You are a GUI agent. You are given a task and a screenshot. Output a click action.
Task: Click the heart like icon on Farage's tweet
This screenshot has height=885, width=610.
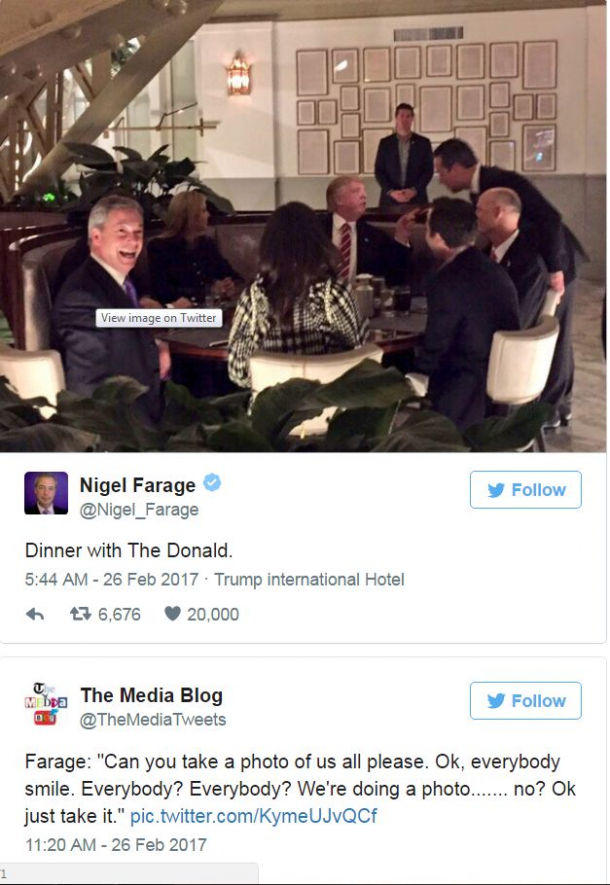pos(172,614)
